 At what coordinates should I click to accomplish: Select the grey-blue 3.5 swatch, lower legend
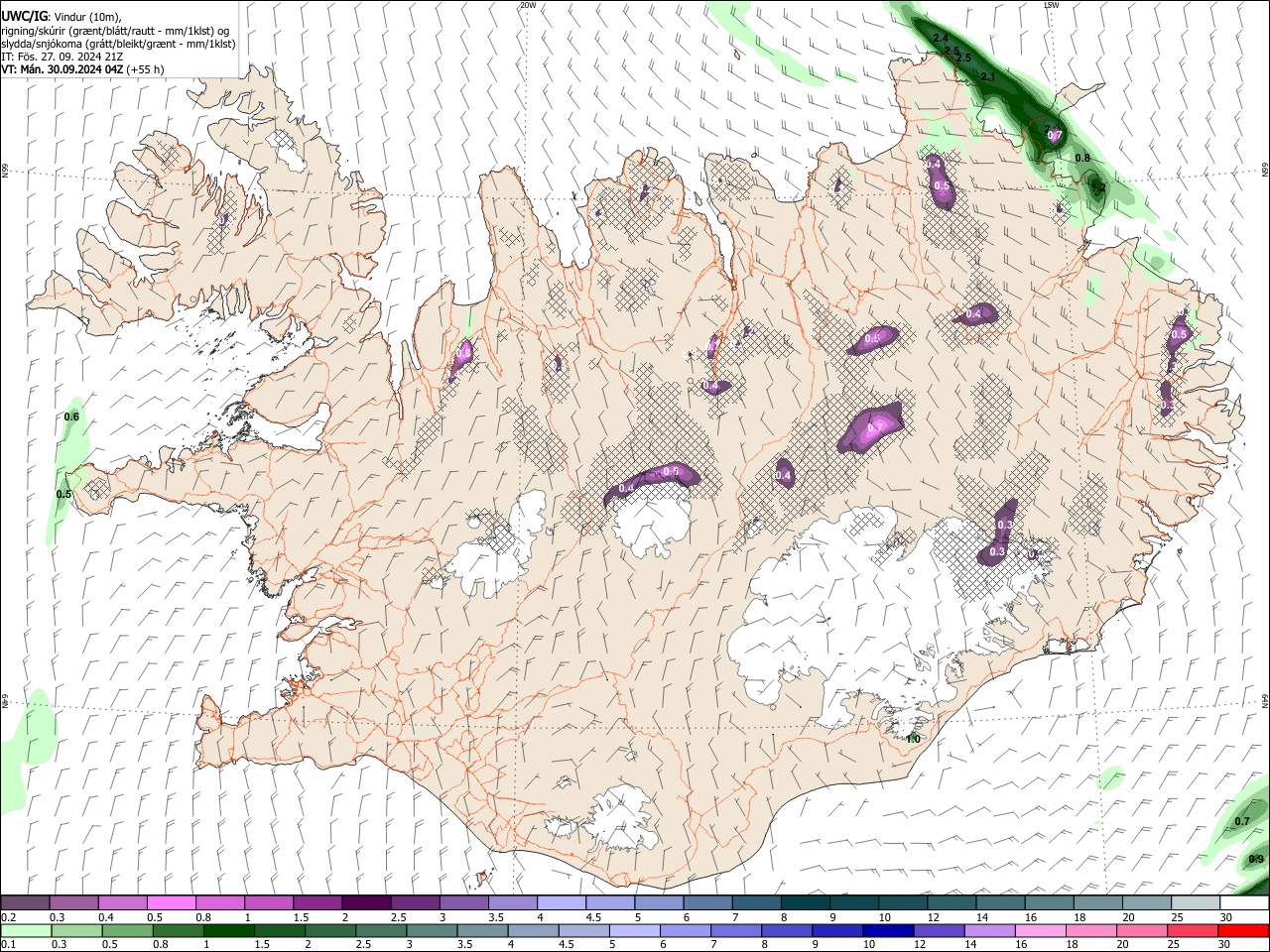(x=481, y=930)
